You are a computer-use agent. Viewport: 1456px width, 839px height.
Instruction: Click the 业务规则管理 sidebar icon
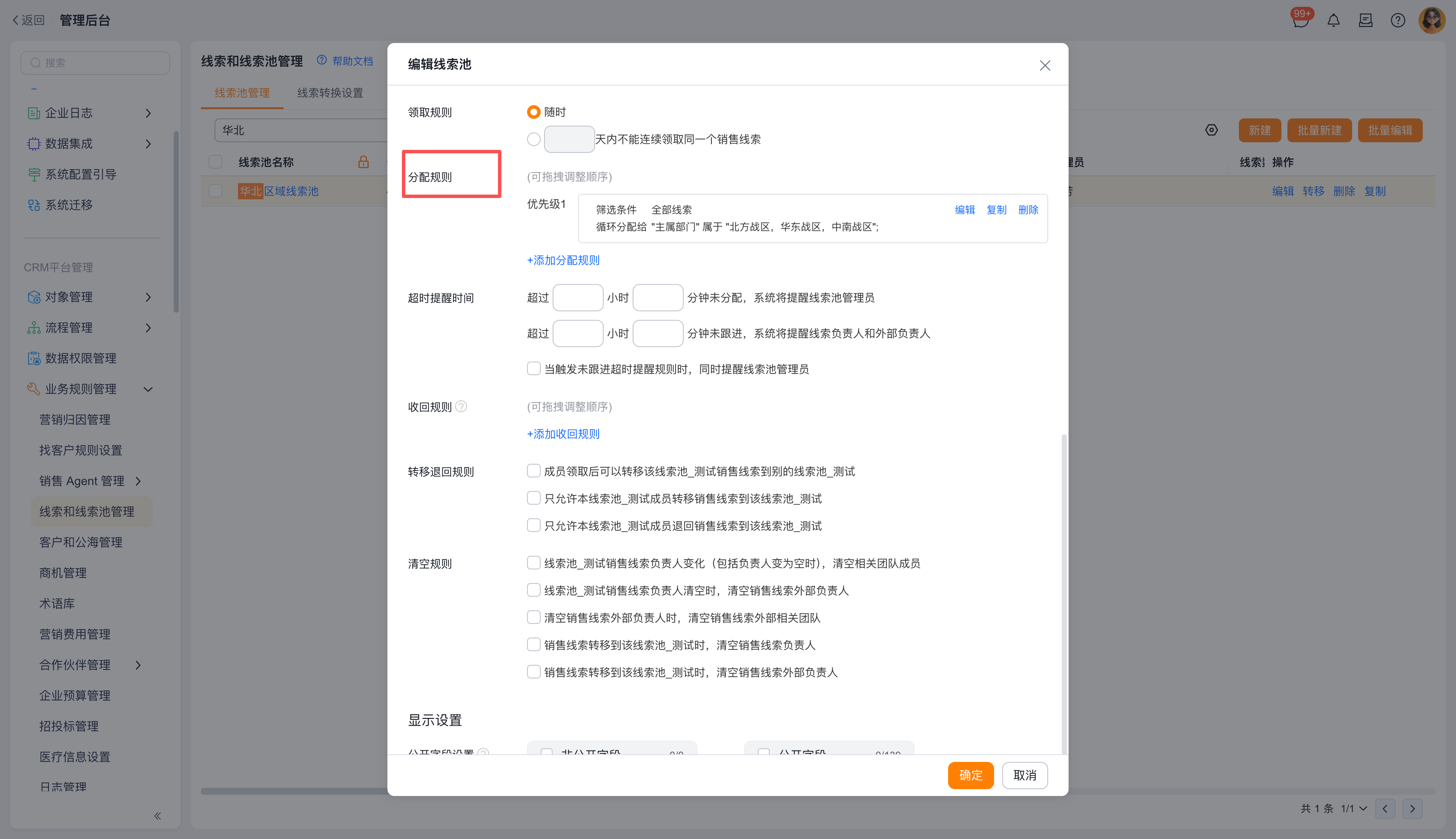[x=34, y=389]
